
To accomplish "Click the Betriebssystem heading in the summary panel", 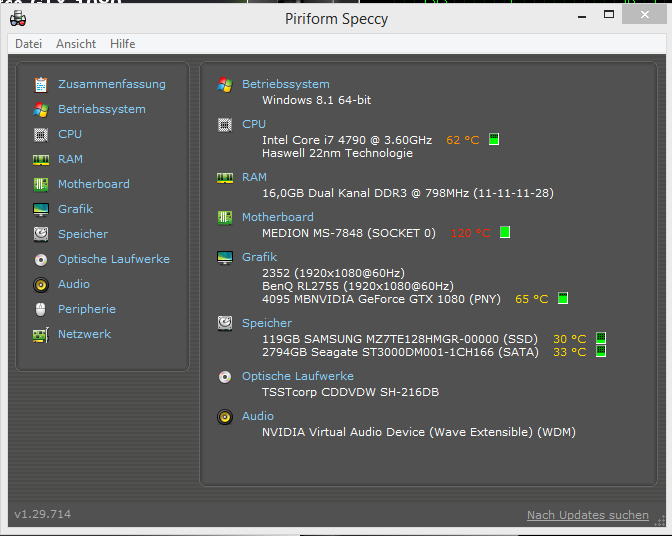I will pyautogui.click(x=286, y=84).
